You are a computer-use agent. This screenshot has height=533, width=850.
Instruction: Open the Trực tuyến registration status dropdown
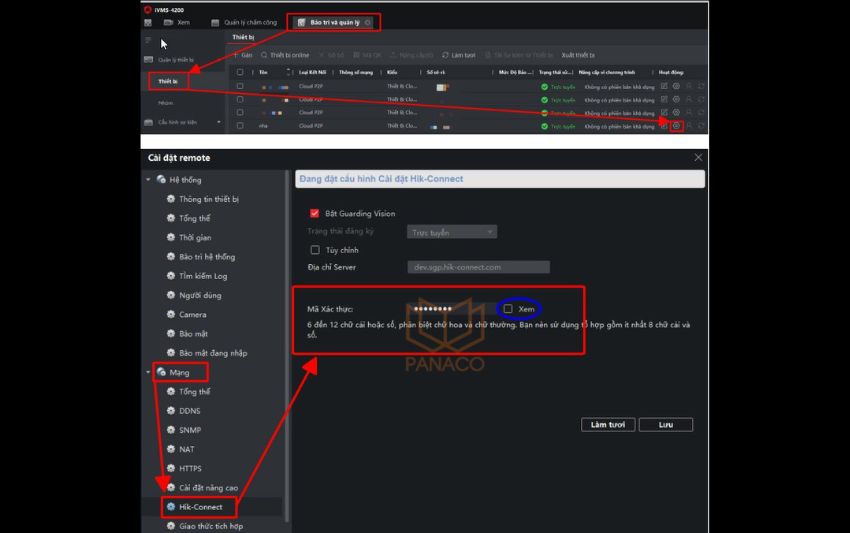coord(452,232)
